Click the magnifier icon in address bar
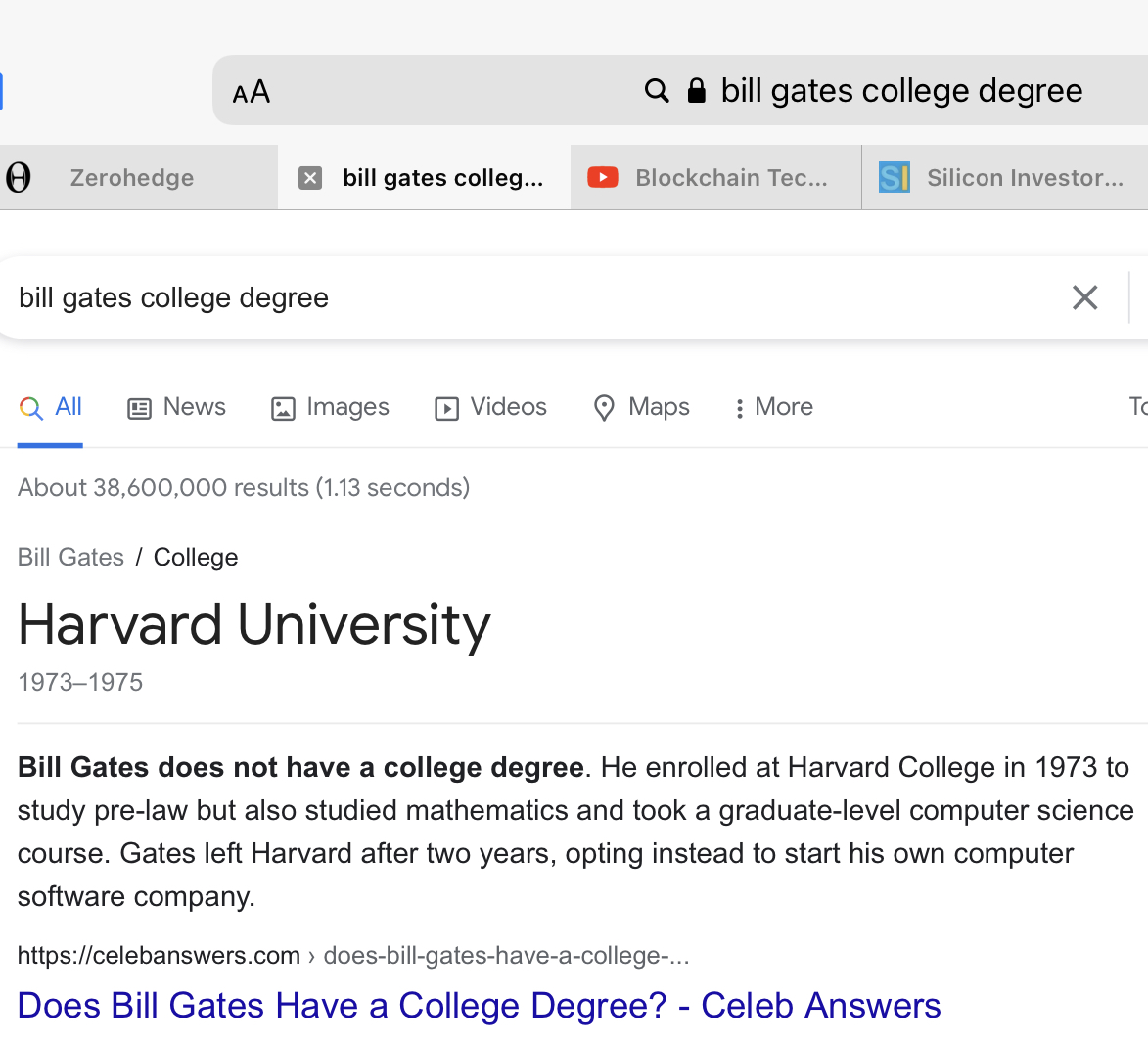 point(657,91)
